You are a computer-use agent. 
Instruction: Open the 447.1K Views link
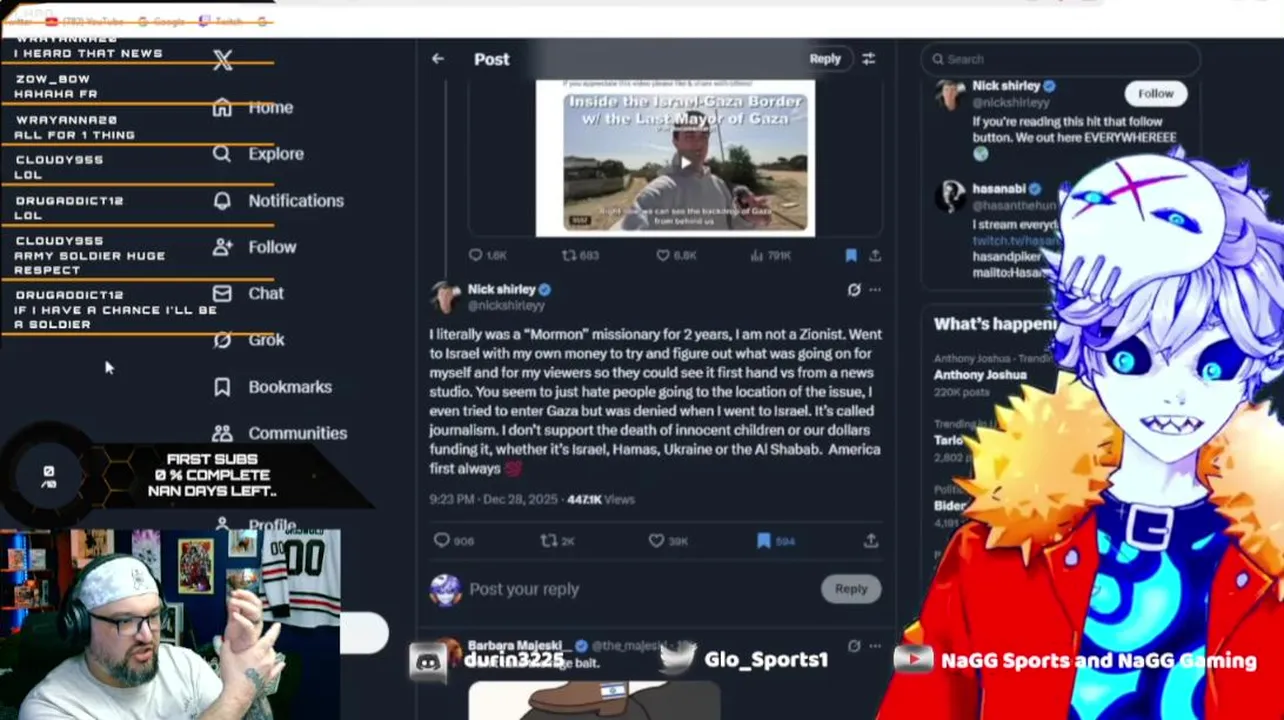pyautogui.click(x=601, y=499)
